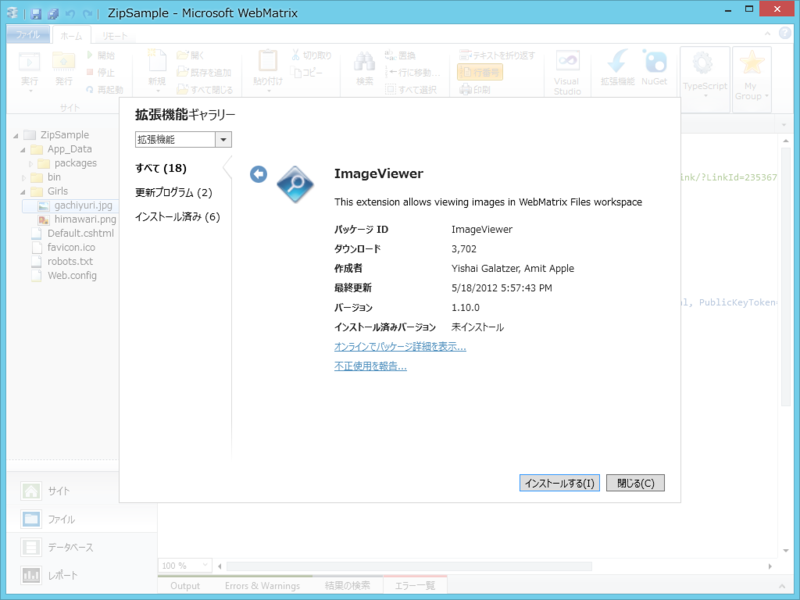Click the 行に移動 go to line item
The image size is (800, 600).
point(413,72)
